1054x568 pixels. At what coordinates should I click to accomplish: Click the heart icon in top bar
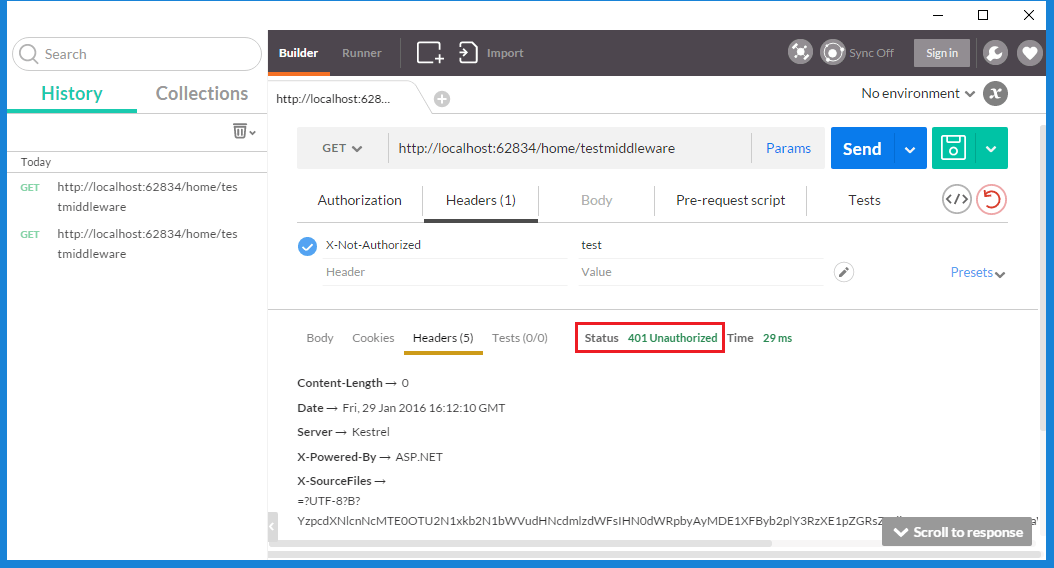pyautogui.click(x=1029, y=53)
